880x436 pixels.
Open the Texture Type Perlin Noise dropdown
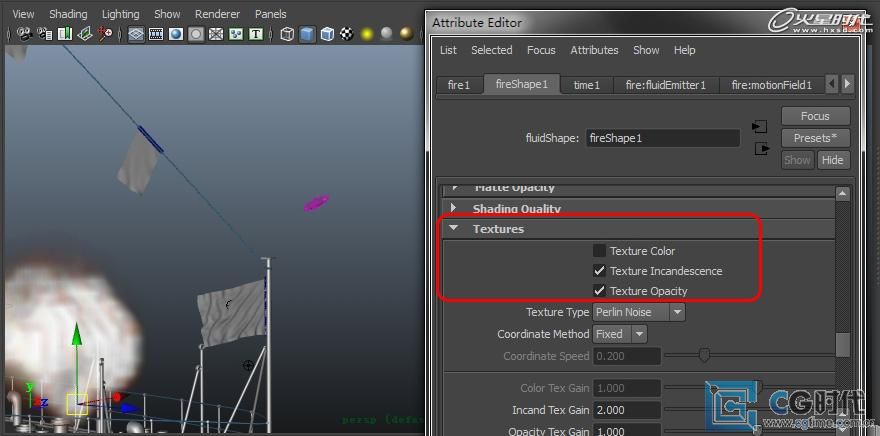pos(639,312)
